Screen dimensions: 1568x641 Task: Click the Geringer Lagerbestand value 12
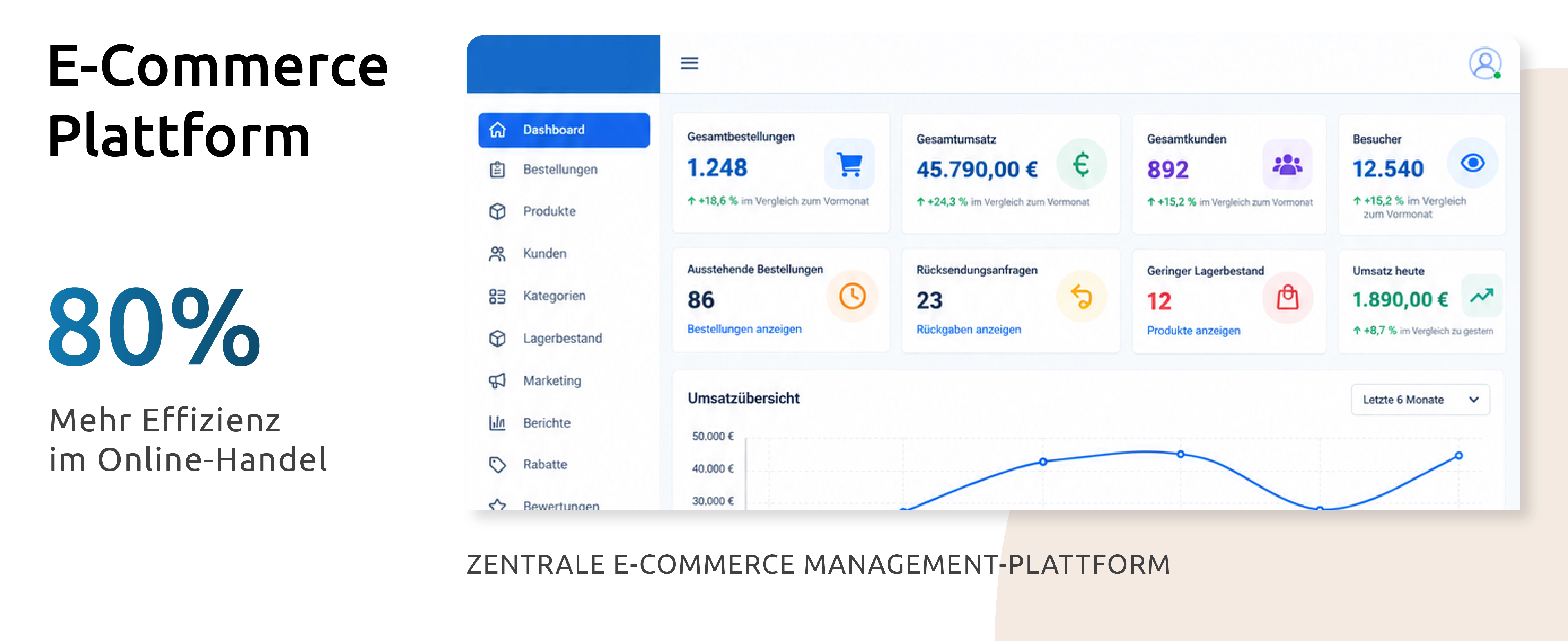[x=1159, y=302]
